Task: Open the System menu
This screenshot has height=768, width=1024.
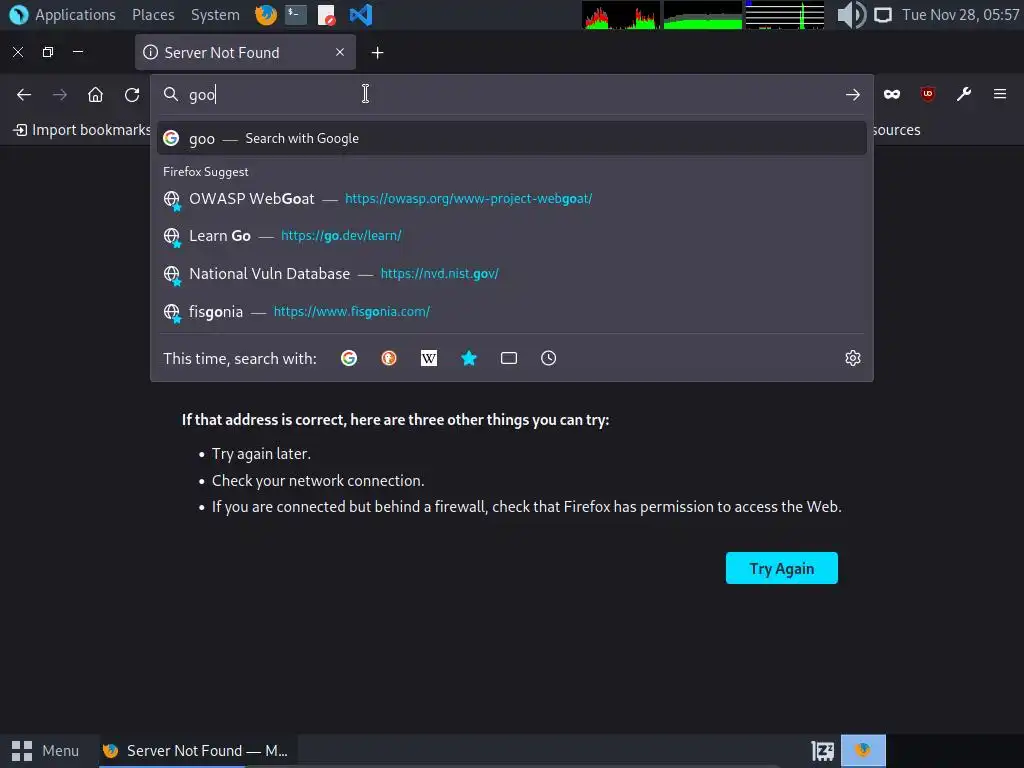Action: pos(215,14)
